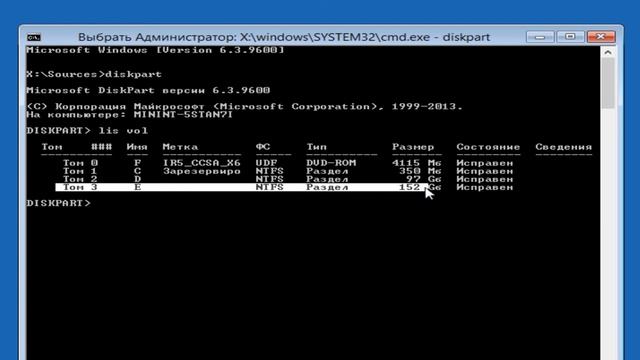Click the 'Метка' column header

point(180,147)
